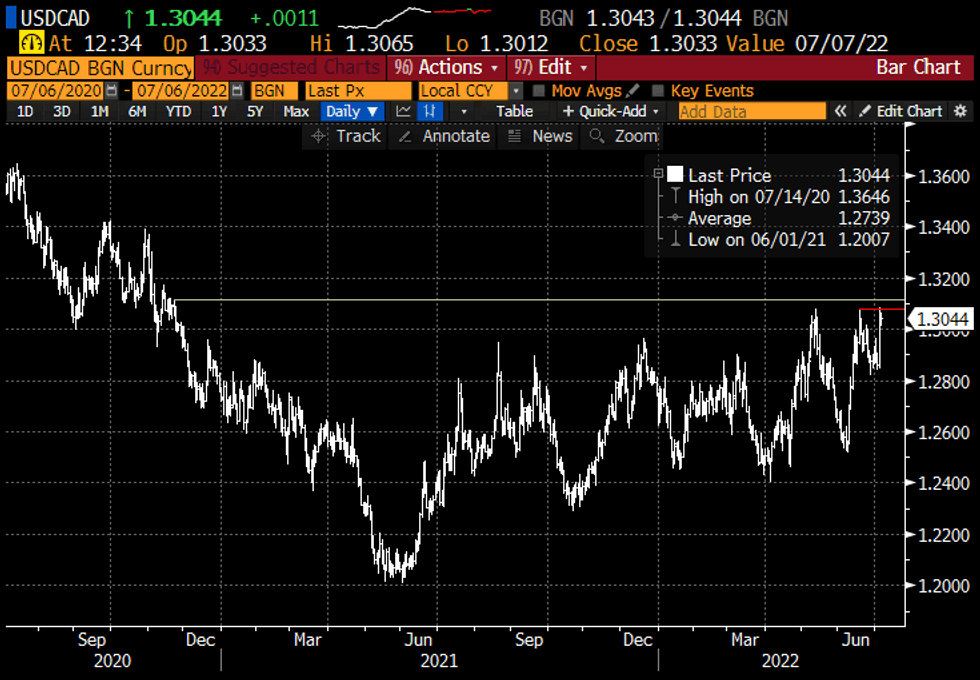Switch to Table view
Image resolution: width=980 pixels, height=680 pixels.
pyautogui.click(x=514, y=111)
